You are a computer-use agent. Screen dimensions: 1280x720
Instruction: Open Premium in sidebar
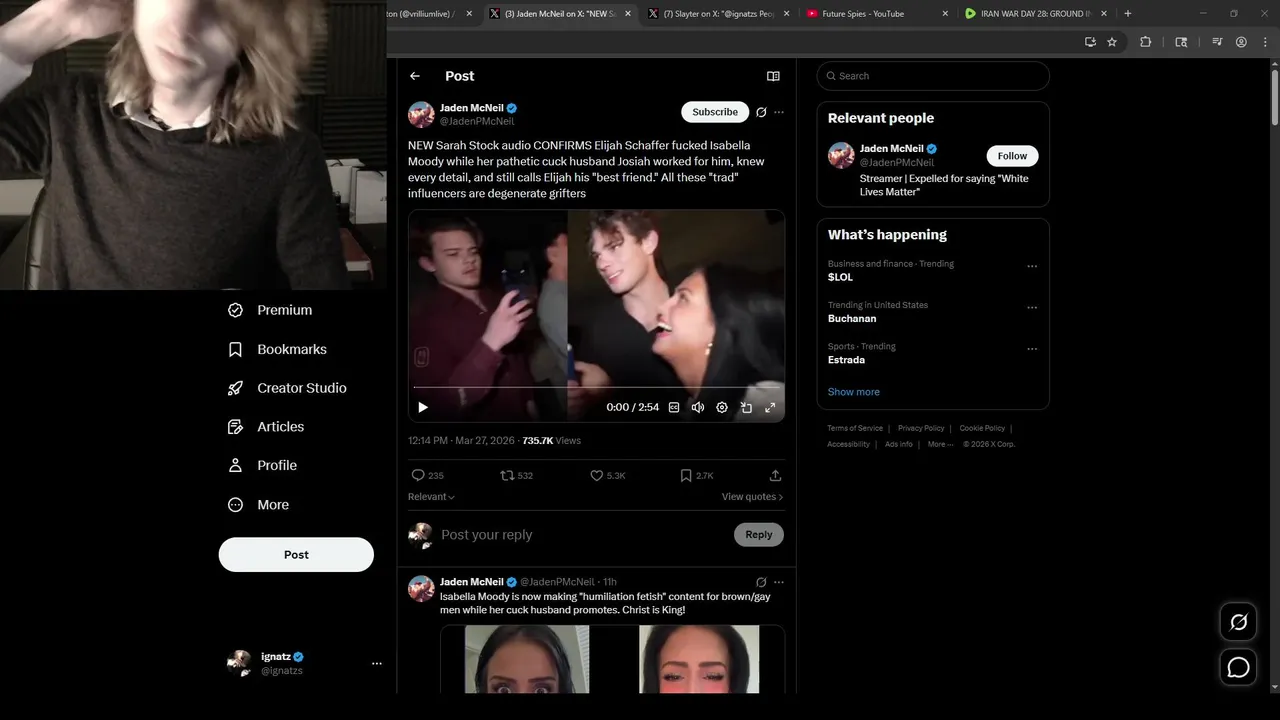tap(270, 310)
